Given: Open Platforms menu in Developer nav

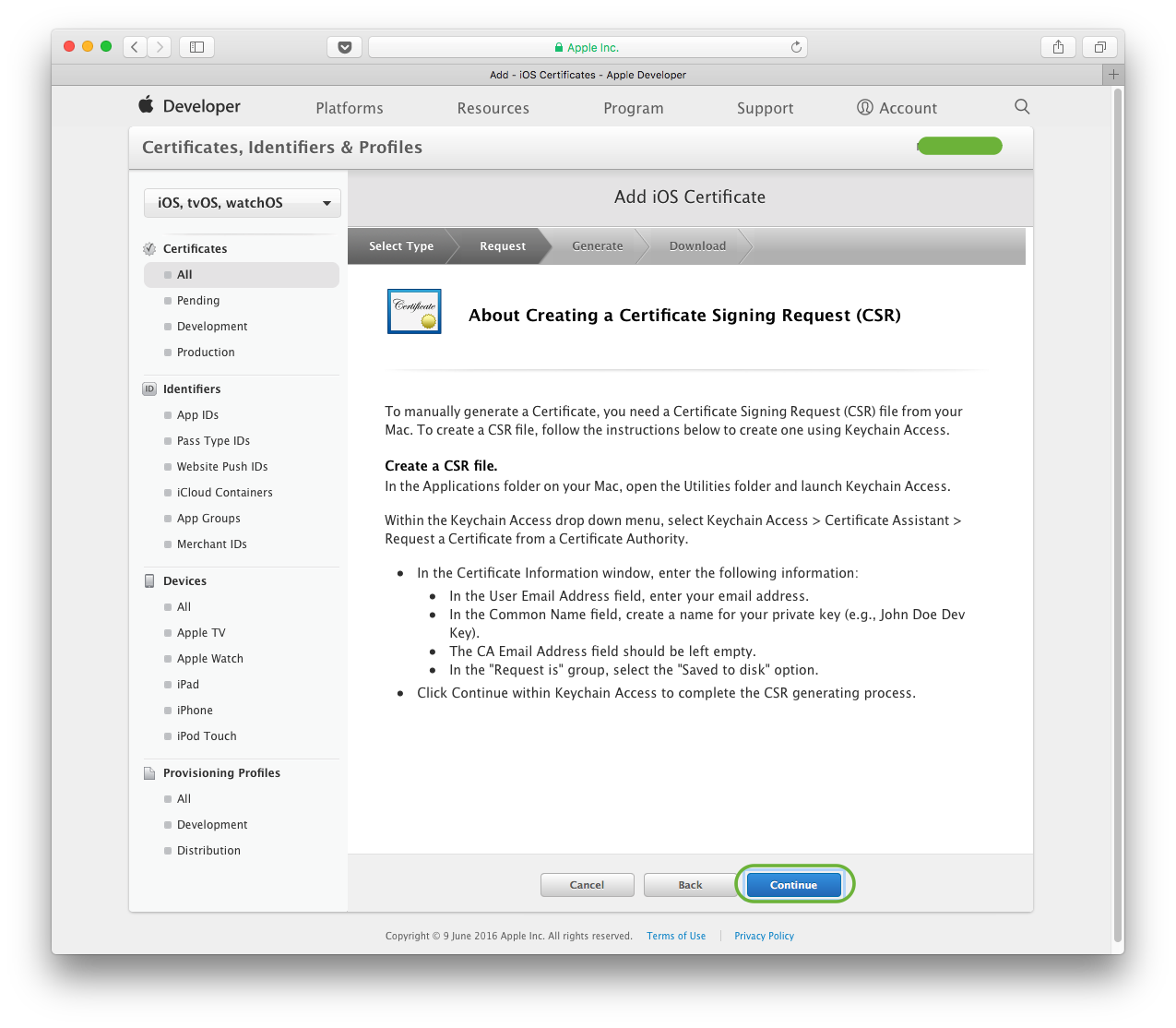Looking at the screenshot, I should (350, 108).
